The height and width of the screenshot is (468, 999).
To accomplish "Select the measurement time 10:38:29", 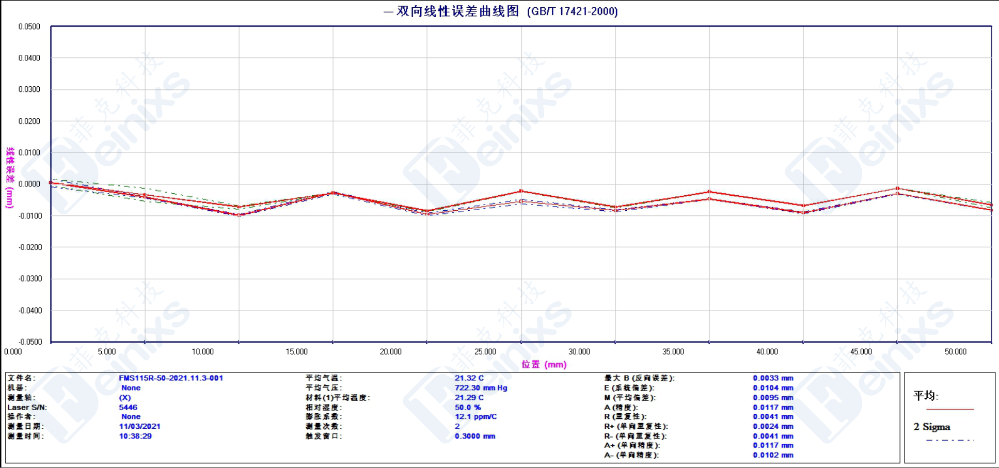I will [137, 436].
